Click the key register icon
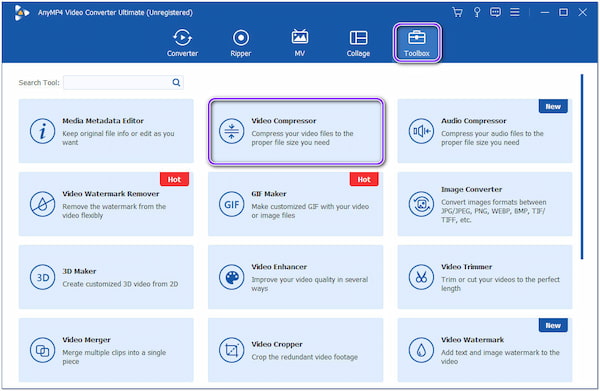 tap(477, 12)
